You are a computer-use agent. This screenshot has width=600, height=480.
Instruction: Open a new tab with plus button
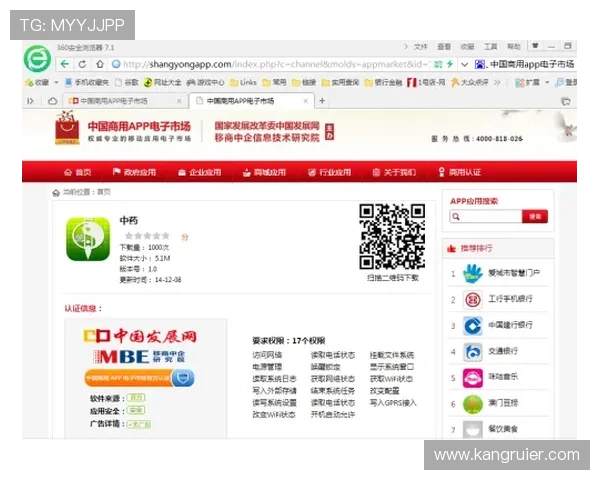click(322, 101)
